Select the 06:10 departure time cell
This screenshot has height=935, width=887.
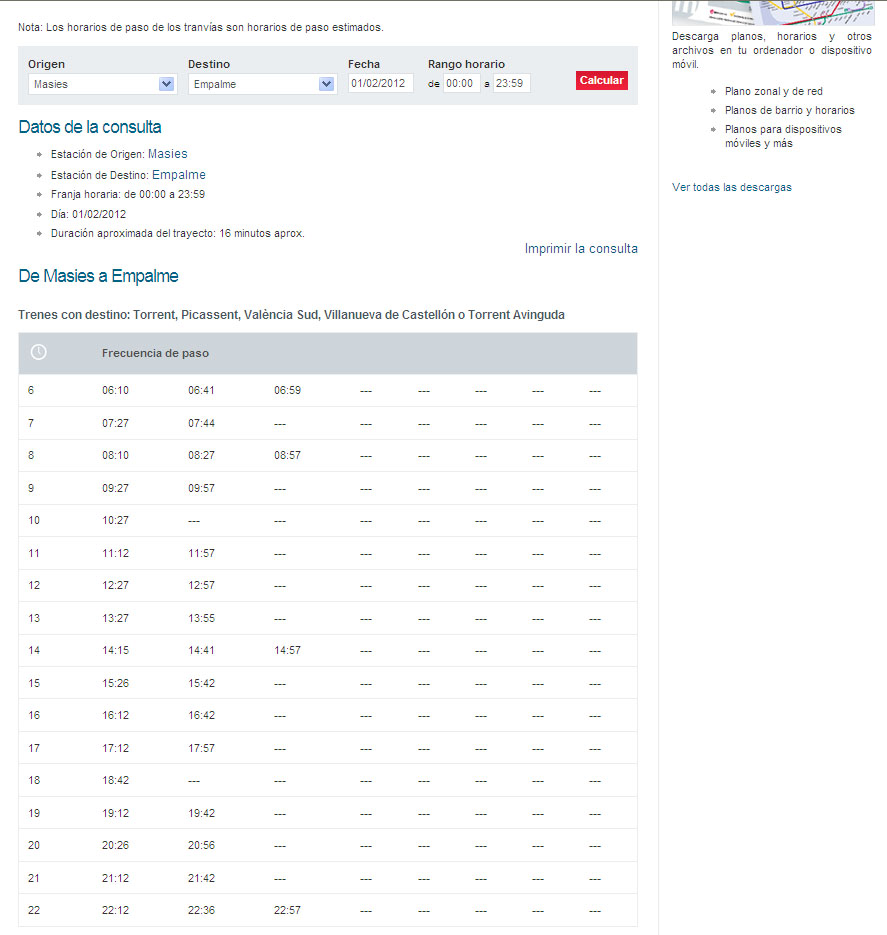(115, 390)
